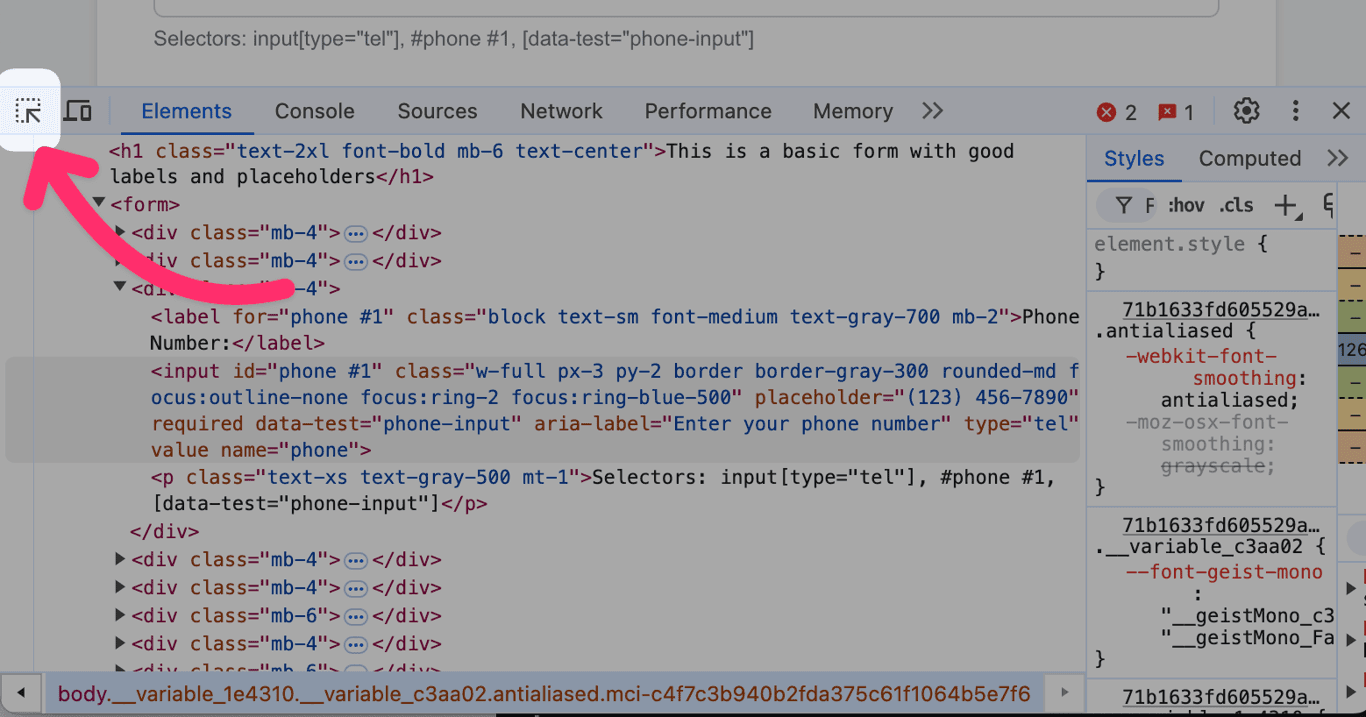Open the stylesheet link above .__variable_c3aa02 rule
The height and width of the screenshot is (717, 1366).
tap(1221, 525)
